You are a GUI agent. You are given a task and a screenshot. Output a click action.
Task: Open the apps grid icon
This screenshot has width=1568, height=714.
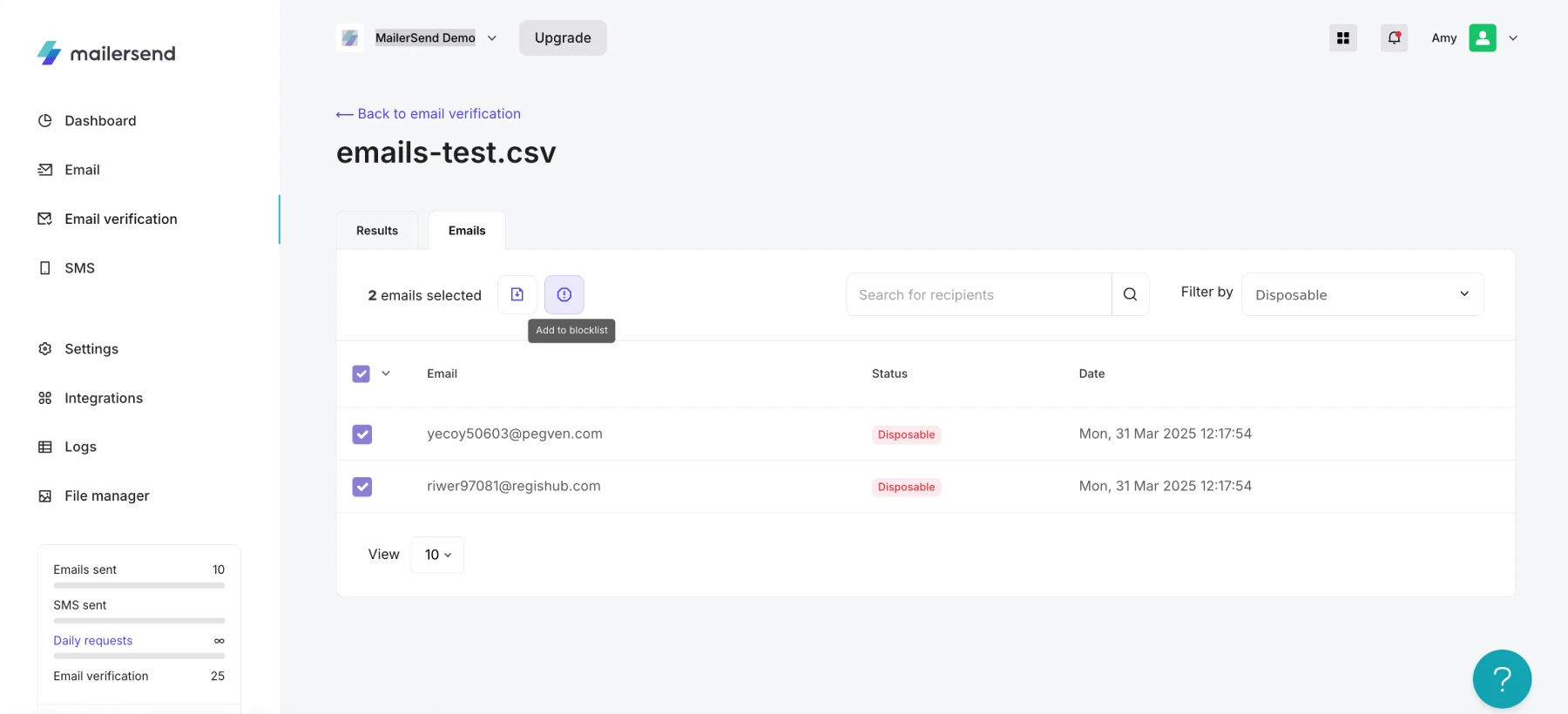(1342, 38)
